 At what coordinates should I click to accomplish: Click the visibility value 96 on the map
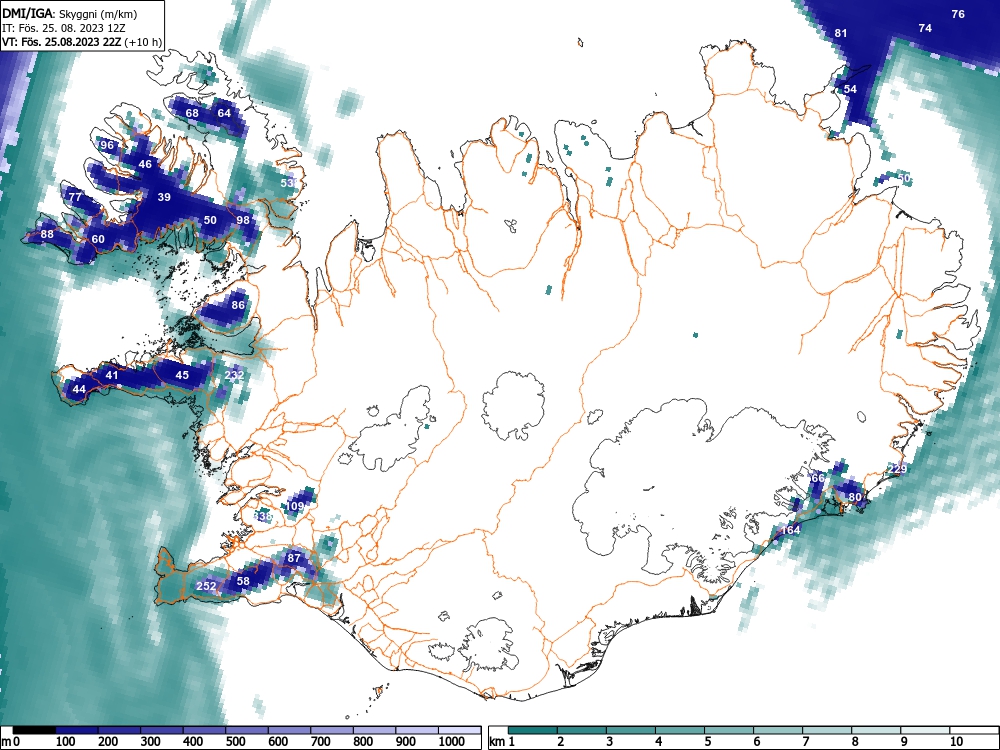click(x=107, y=145)
